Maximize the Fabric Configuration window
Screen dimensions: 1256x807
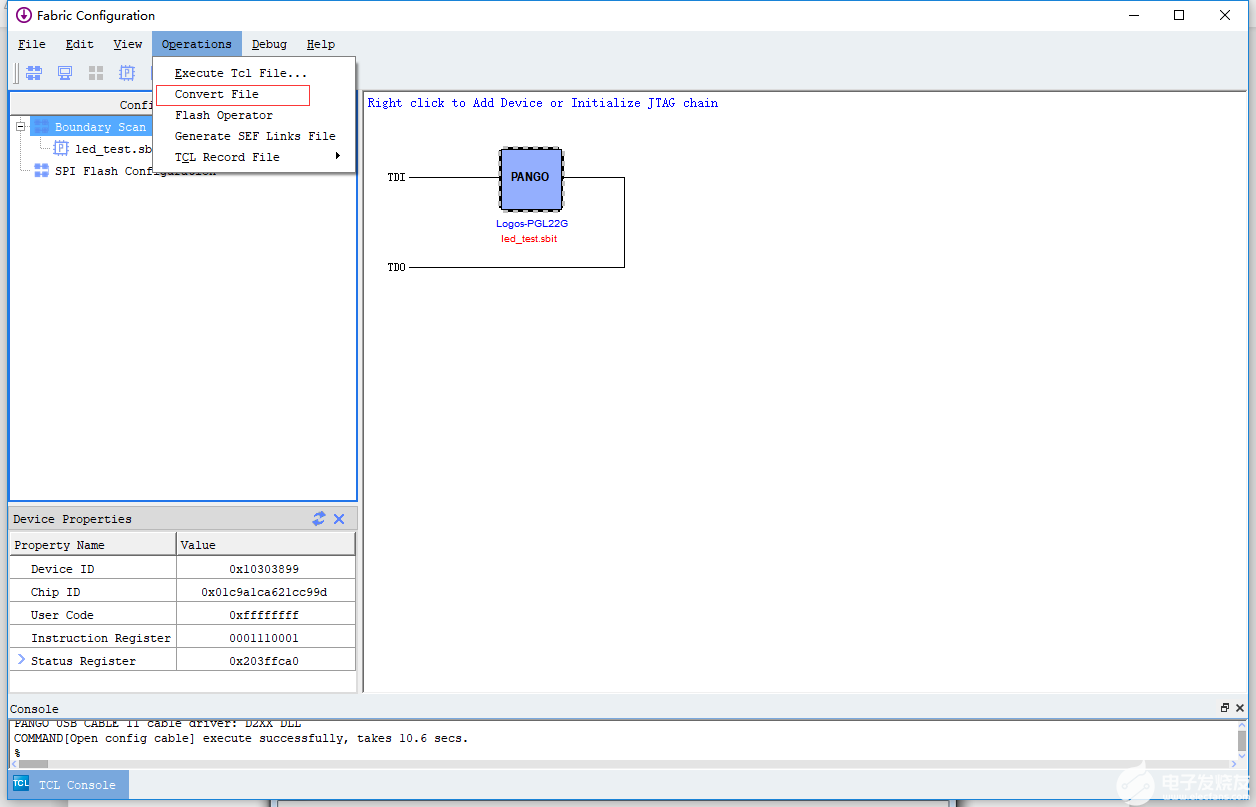point(1179,15)
